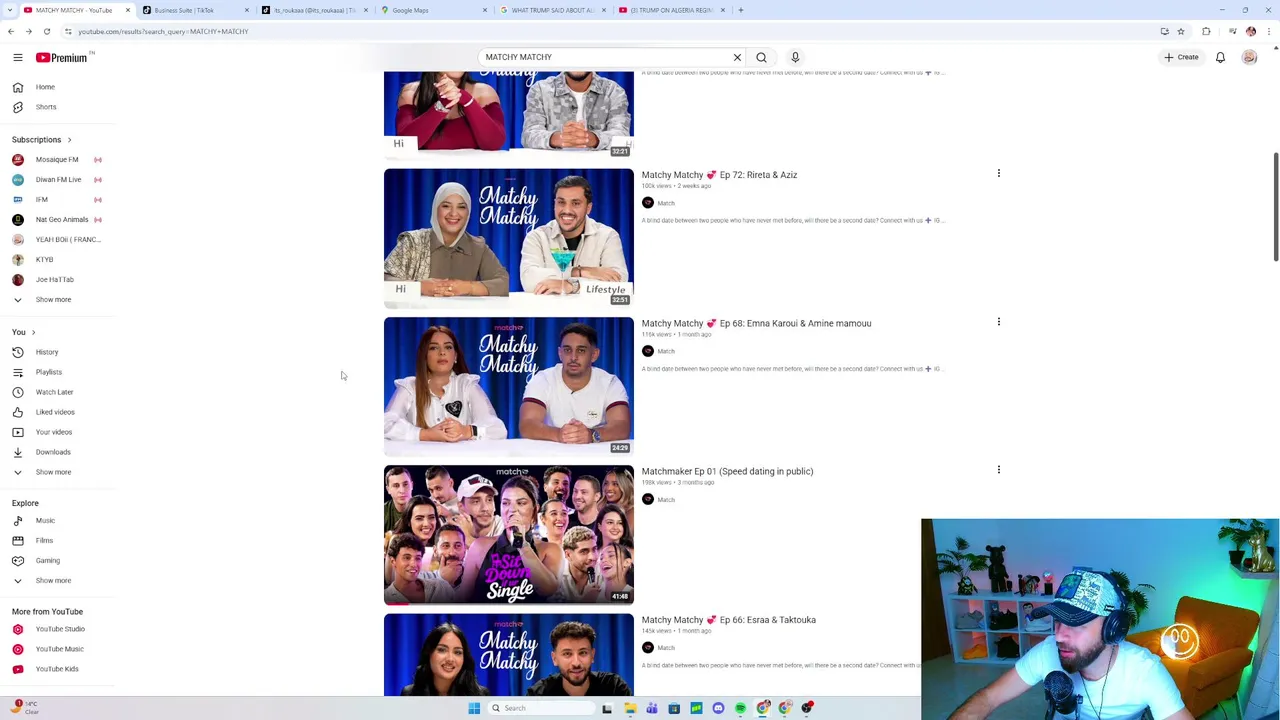
Task: Open the notifications bell
Action: (x=1220, y=57)
